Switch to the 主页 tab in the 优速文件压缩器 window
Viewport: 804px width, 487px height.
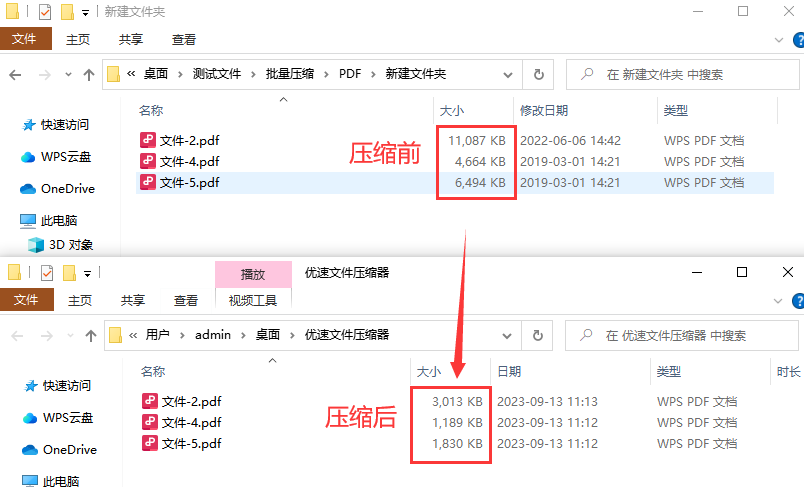tap(80, 300)
